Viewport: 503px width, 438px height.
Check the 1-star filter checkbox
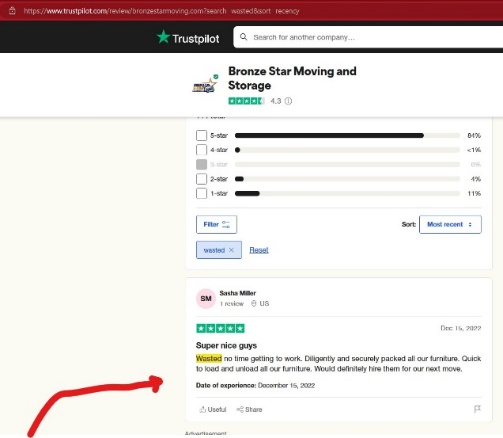201,193
